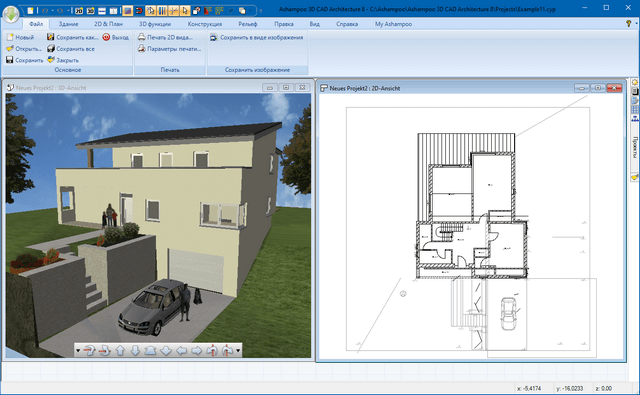Viewport: 640px width, 395px height.
Task: Open the 2D & План ribbon tab
Action: pyautogui.click(x=108, y=24)
